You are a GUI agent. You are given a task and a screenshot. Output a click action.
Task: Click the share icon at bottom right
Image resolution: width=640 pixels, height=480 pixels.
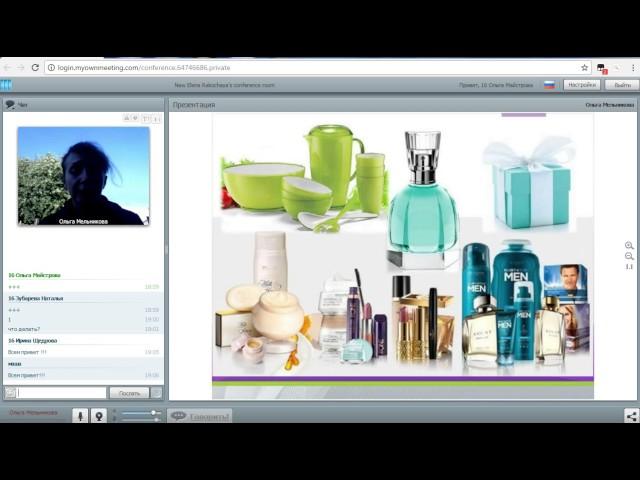pos(631,416)
